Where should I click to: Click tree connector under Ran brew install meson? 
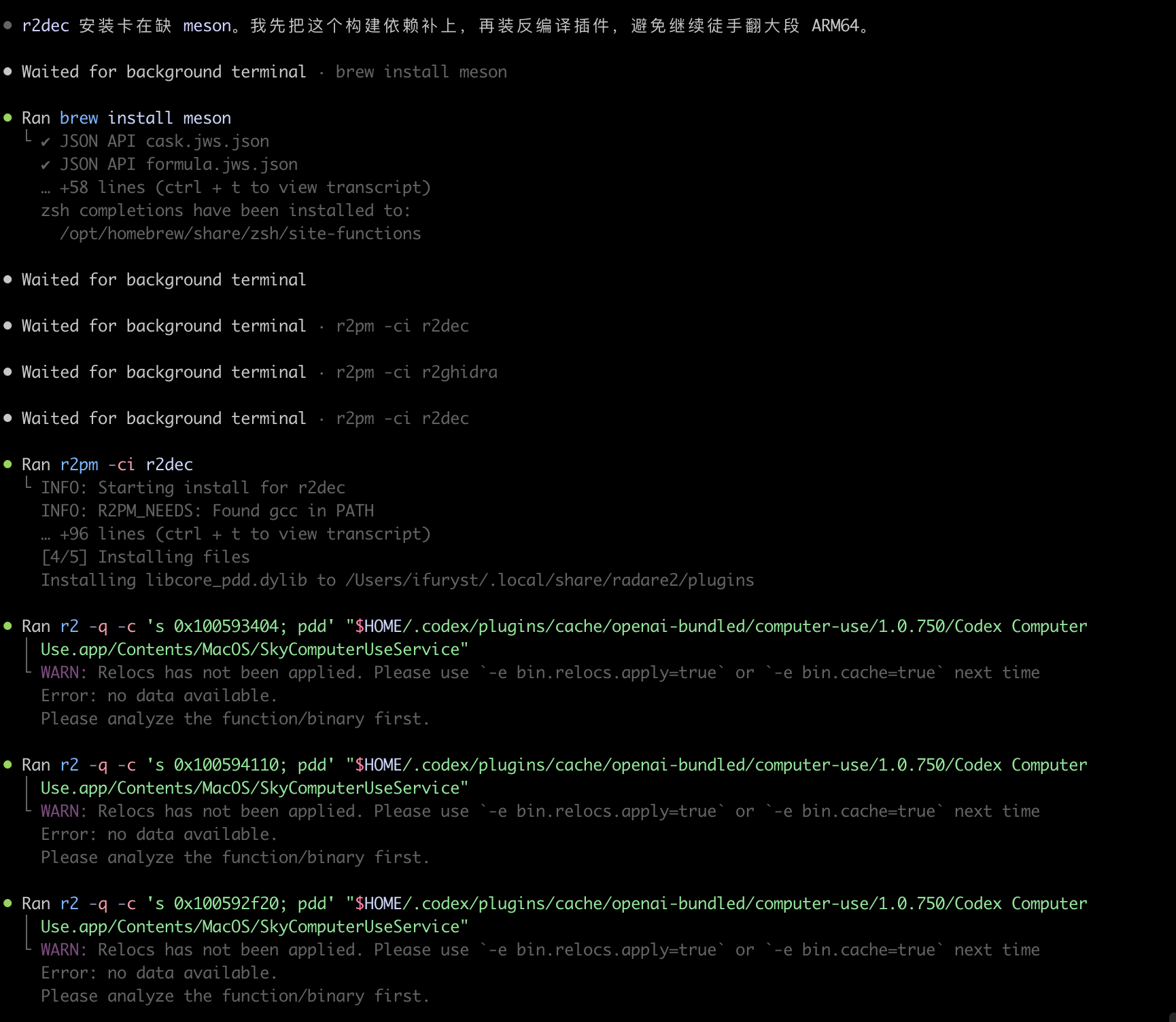[28, 137]
